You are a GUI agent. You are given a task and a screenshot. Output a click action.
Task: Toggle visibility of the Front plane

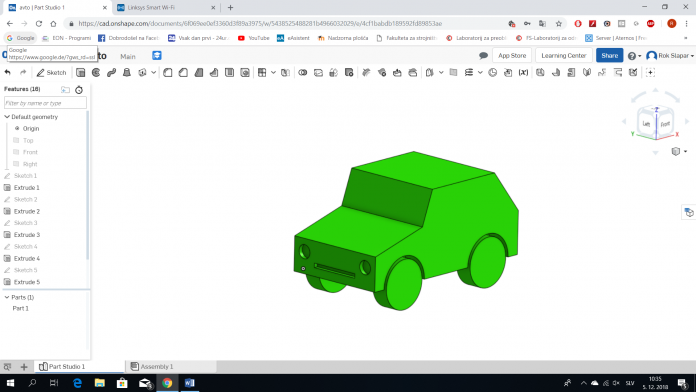click(16, 152)
